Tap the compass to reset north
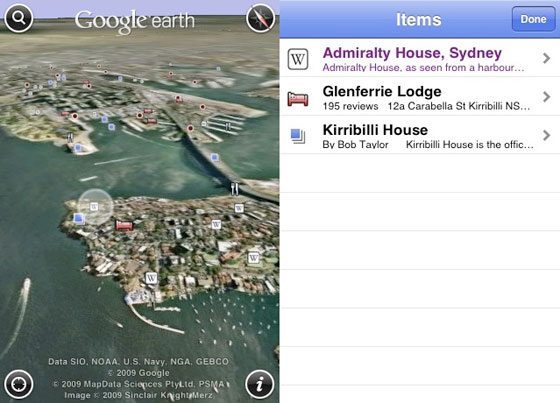This screenshot has height=403, width=560. coord(260,18)
